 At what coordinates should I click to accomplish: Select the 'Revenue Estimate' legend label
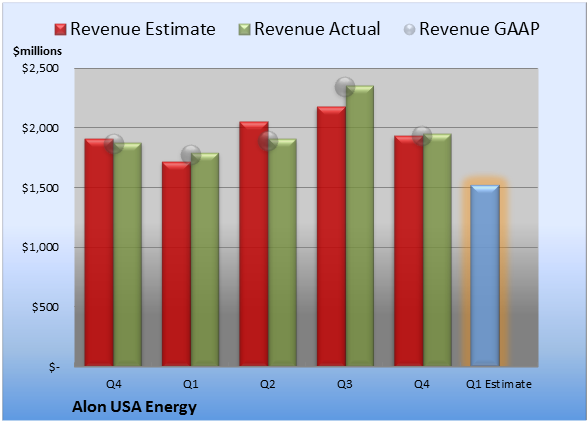pos(143,29)
